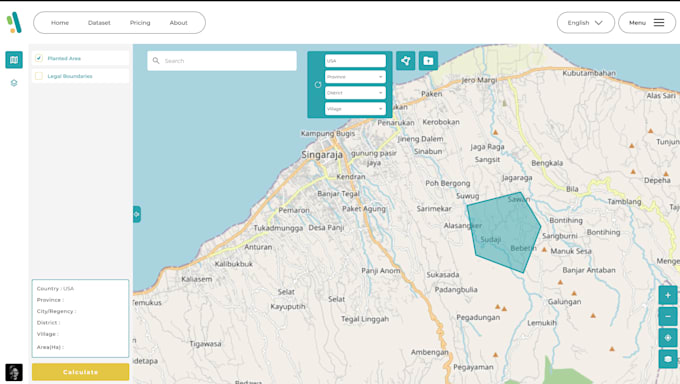Click the teal polygon on map
Image resolution: width=680 pixels, height=384 pixels.
click(x=503, y=232)
